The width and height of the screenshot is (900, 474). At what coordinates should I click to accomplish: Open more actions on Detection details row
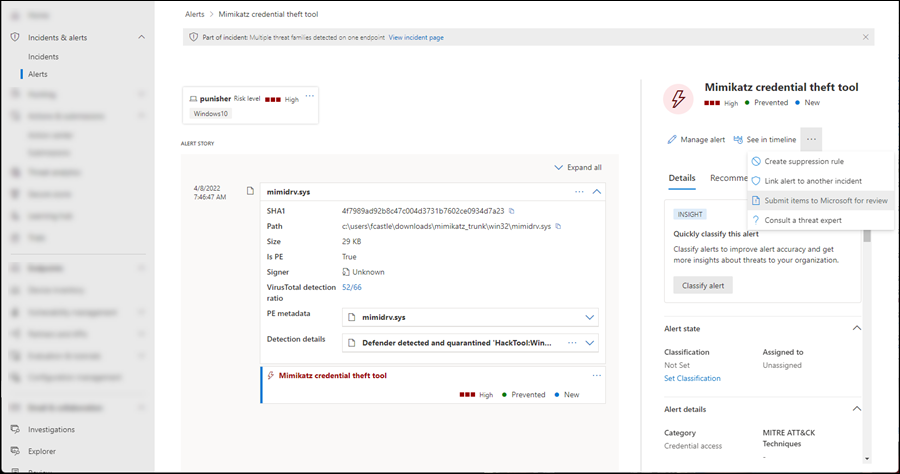[573, 342]
